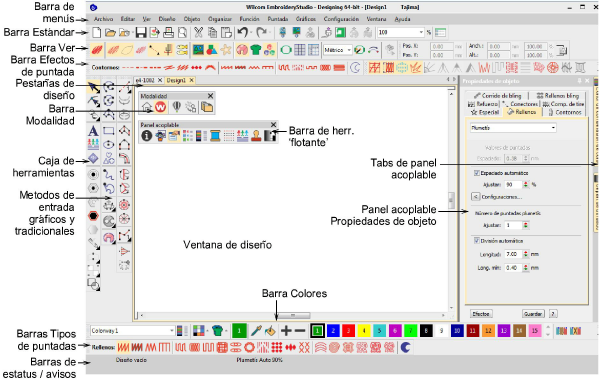
Task: Toggle Espaciado automático checkbox
Action: 476,173
